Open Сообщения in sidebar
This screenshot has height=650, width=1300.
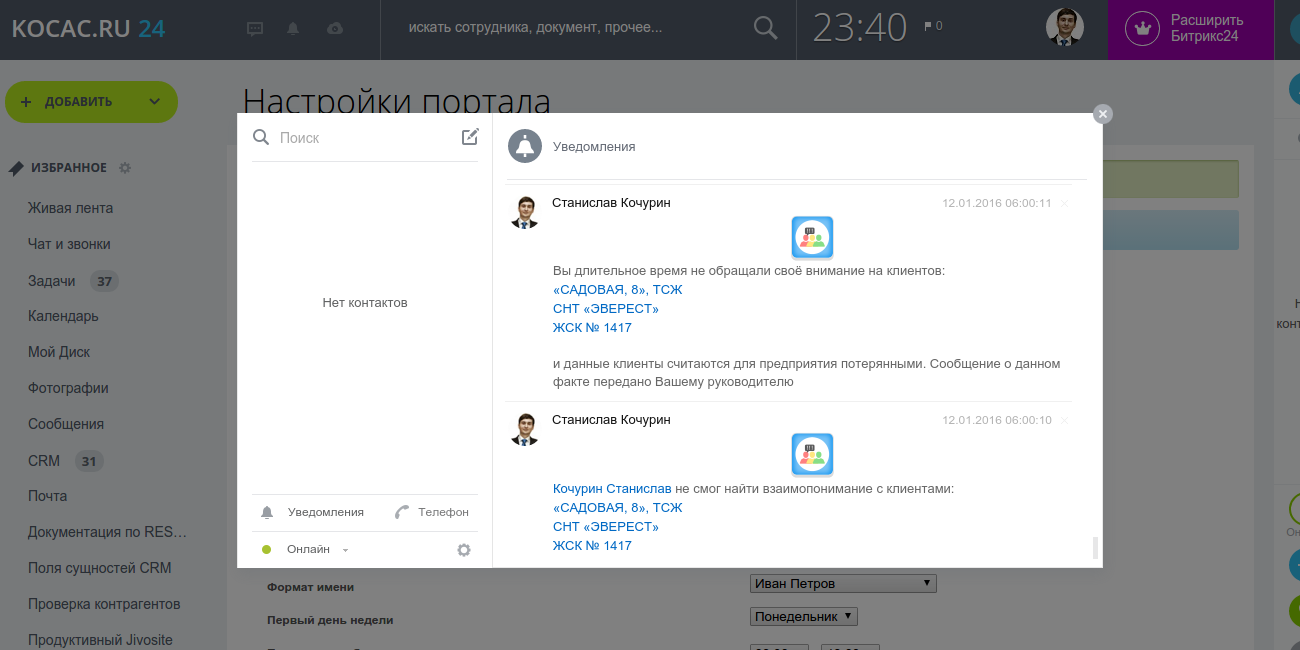tap(66, 424)
